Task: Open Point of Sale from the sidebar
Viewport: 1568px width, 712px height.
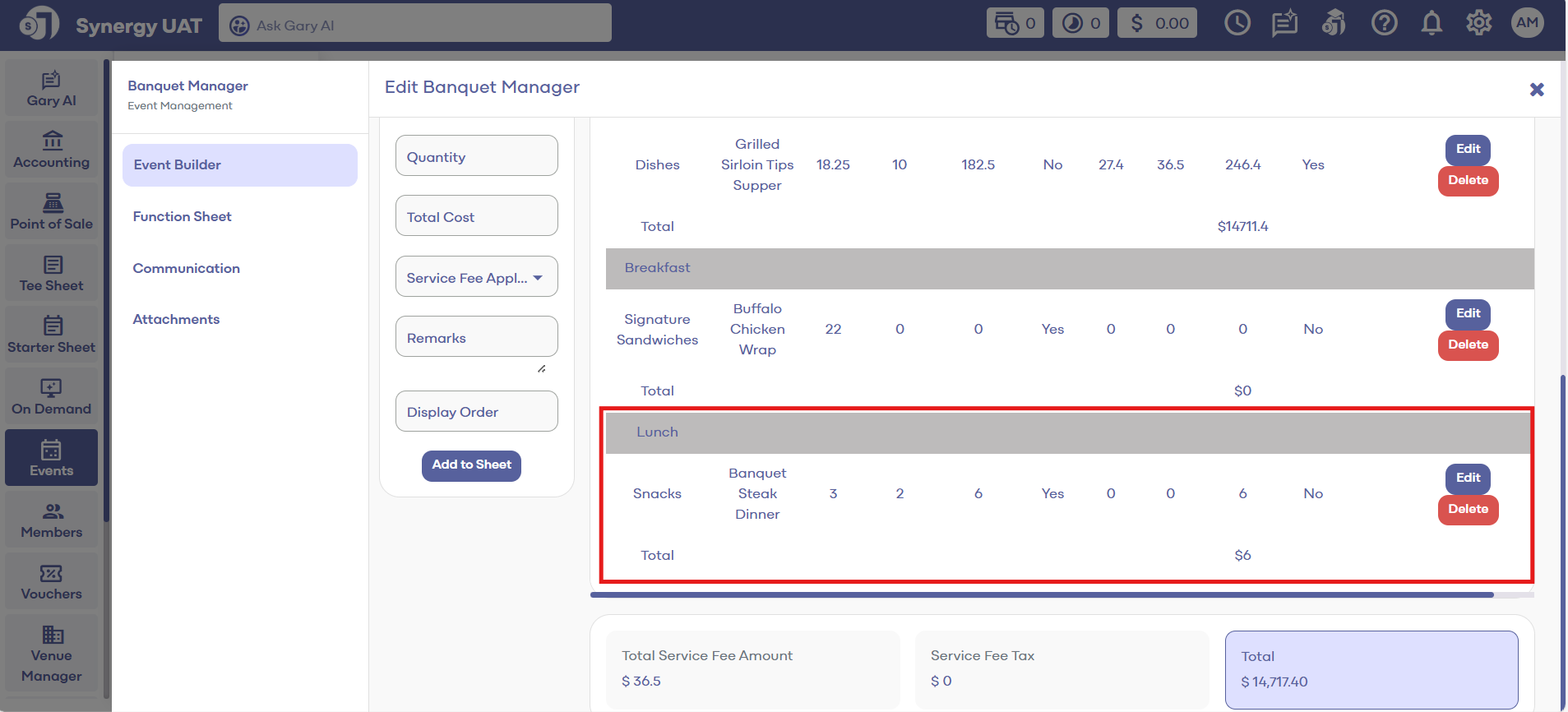Action: point(51,212)
